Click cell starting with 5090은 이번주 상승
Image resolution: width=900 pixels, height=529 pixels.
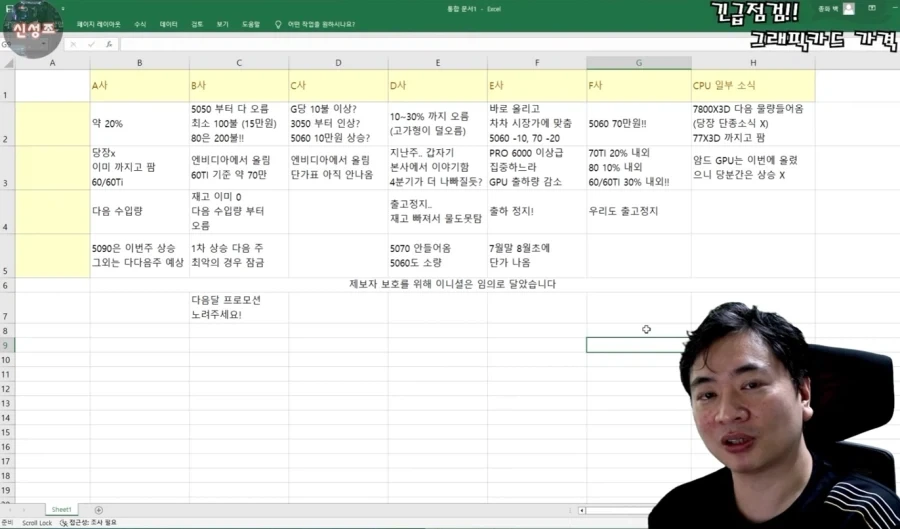[x=139, y=255]
